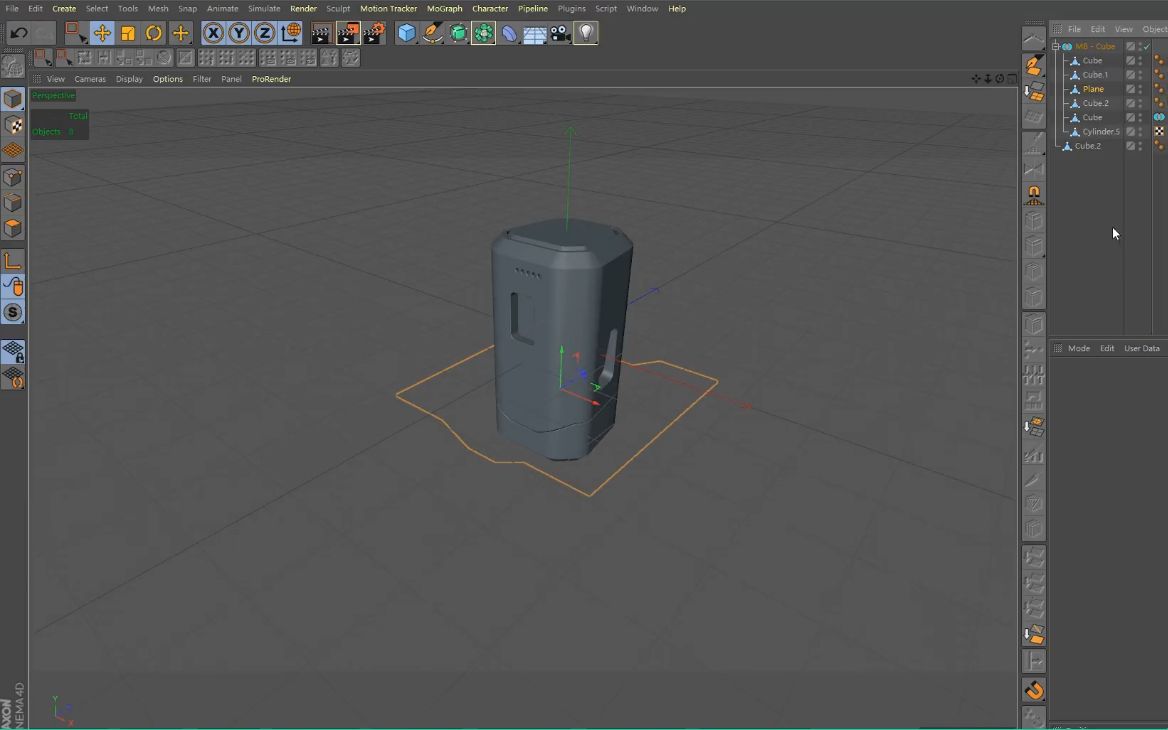Open the Display menu in the viewport
The width and height of the screenshot is (1168, 730).
click(129, 78)
